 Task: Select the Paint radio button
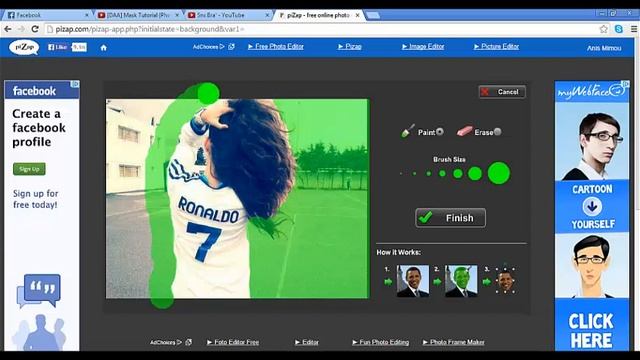[x=440, y=131]
